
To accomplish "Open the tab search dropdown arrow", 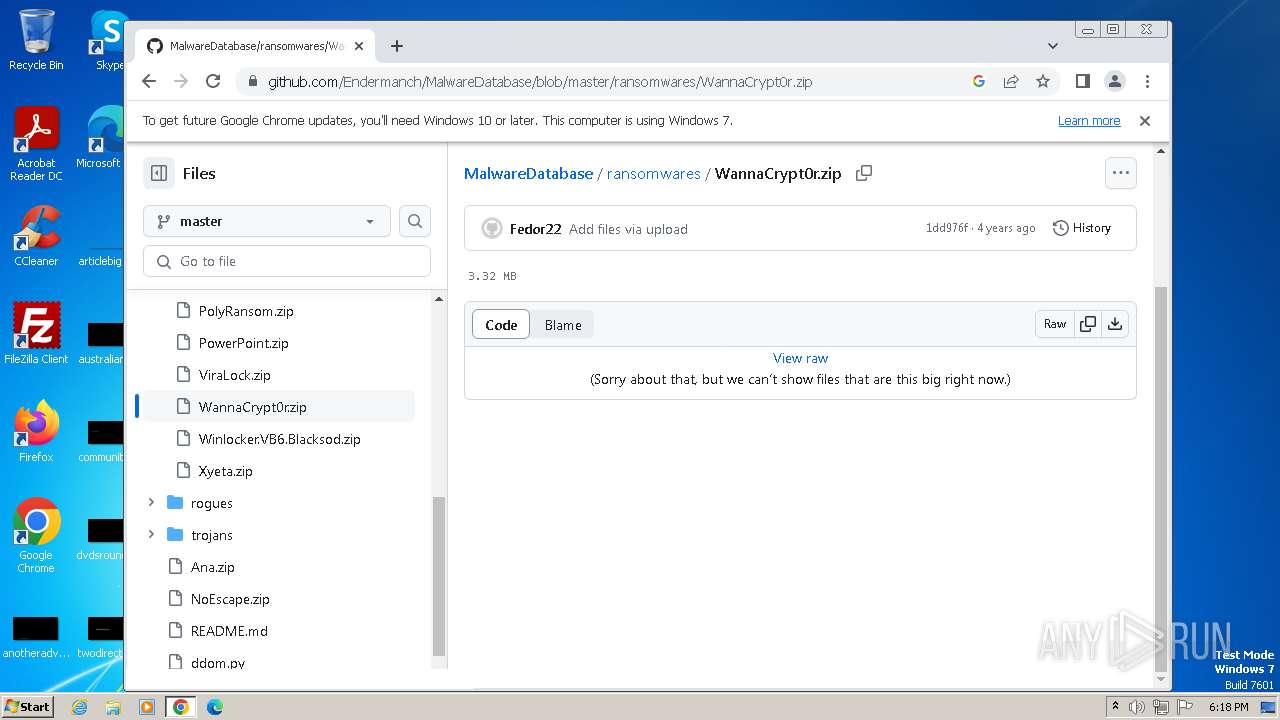I will coord(1052,46).
